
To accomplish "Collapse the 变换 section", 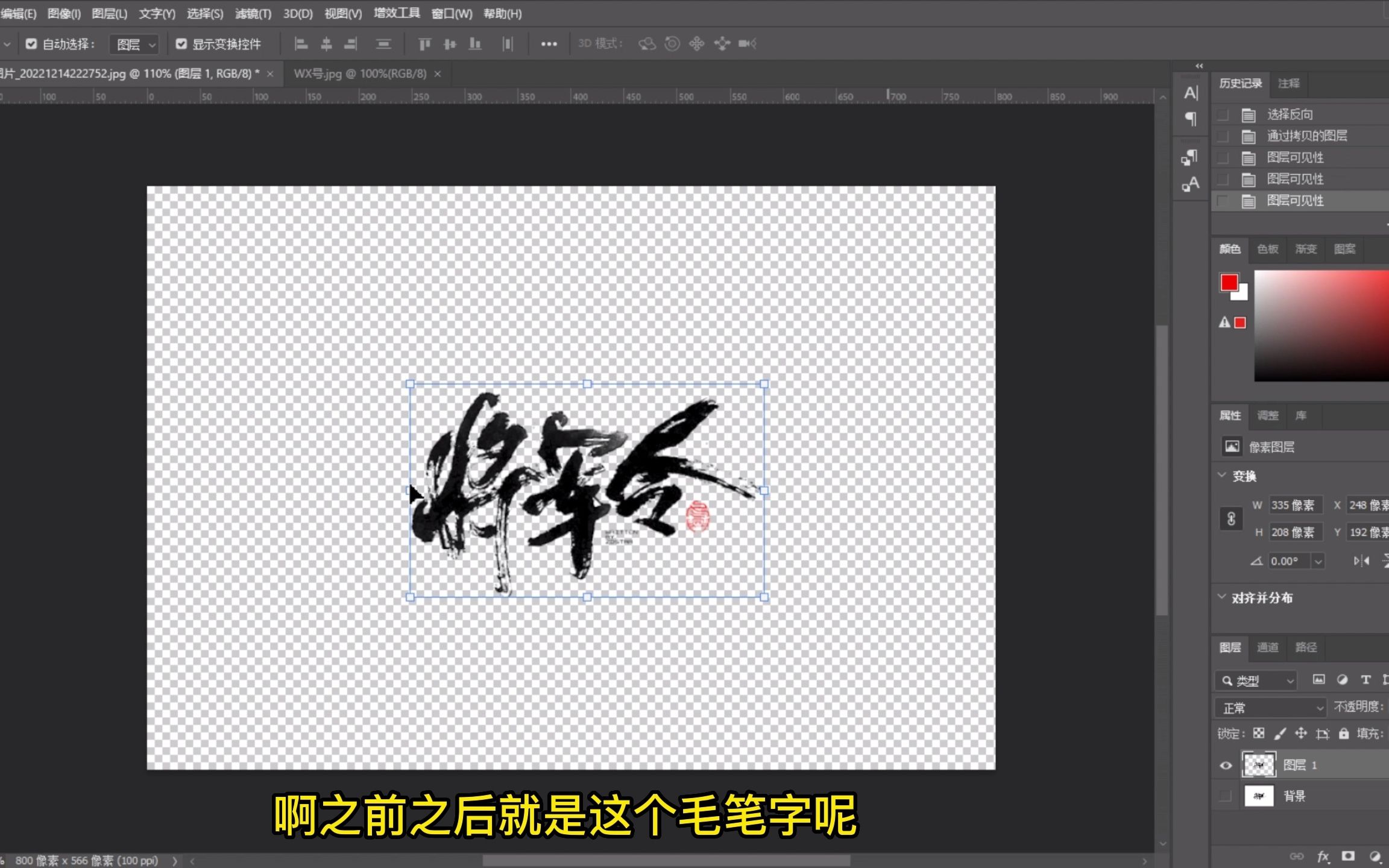I will 1222,476.
